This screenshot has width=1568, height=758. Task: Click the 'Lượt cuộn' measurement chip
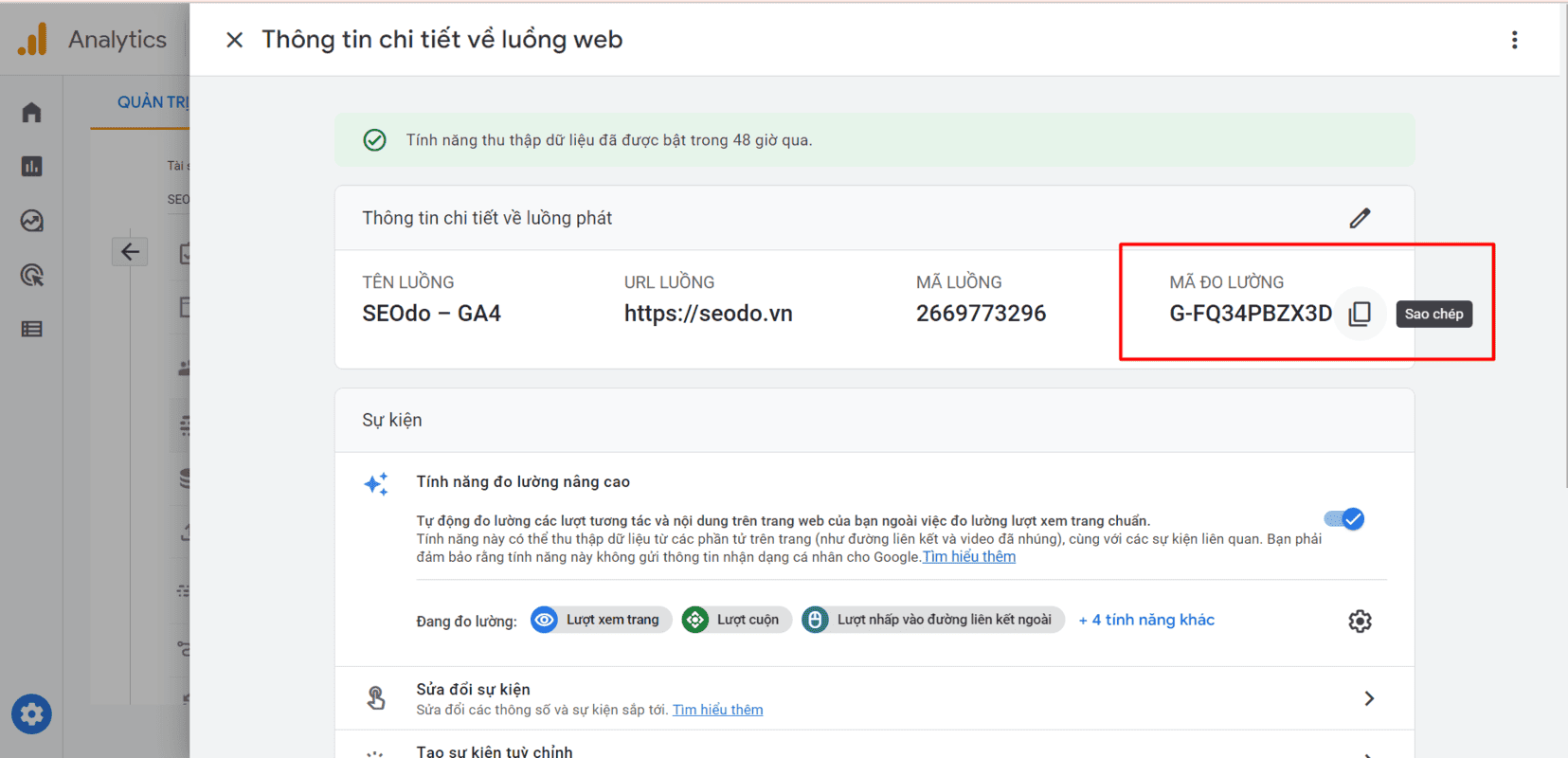point(737,620)
